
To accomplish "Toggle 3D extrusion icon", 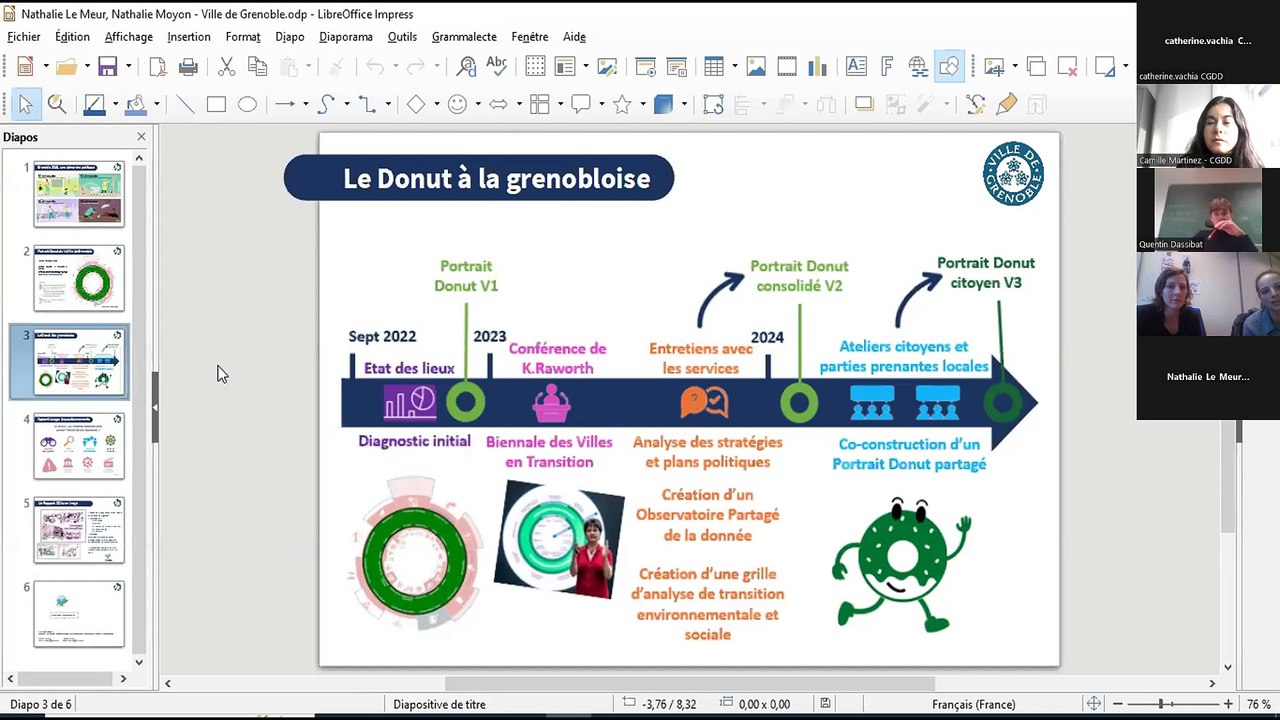I will click(x=1037, y=104).
